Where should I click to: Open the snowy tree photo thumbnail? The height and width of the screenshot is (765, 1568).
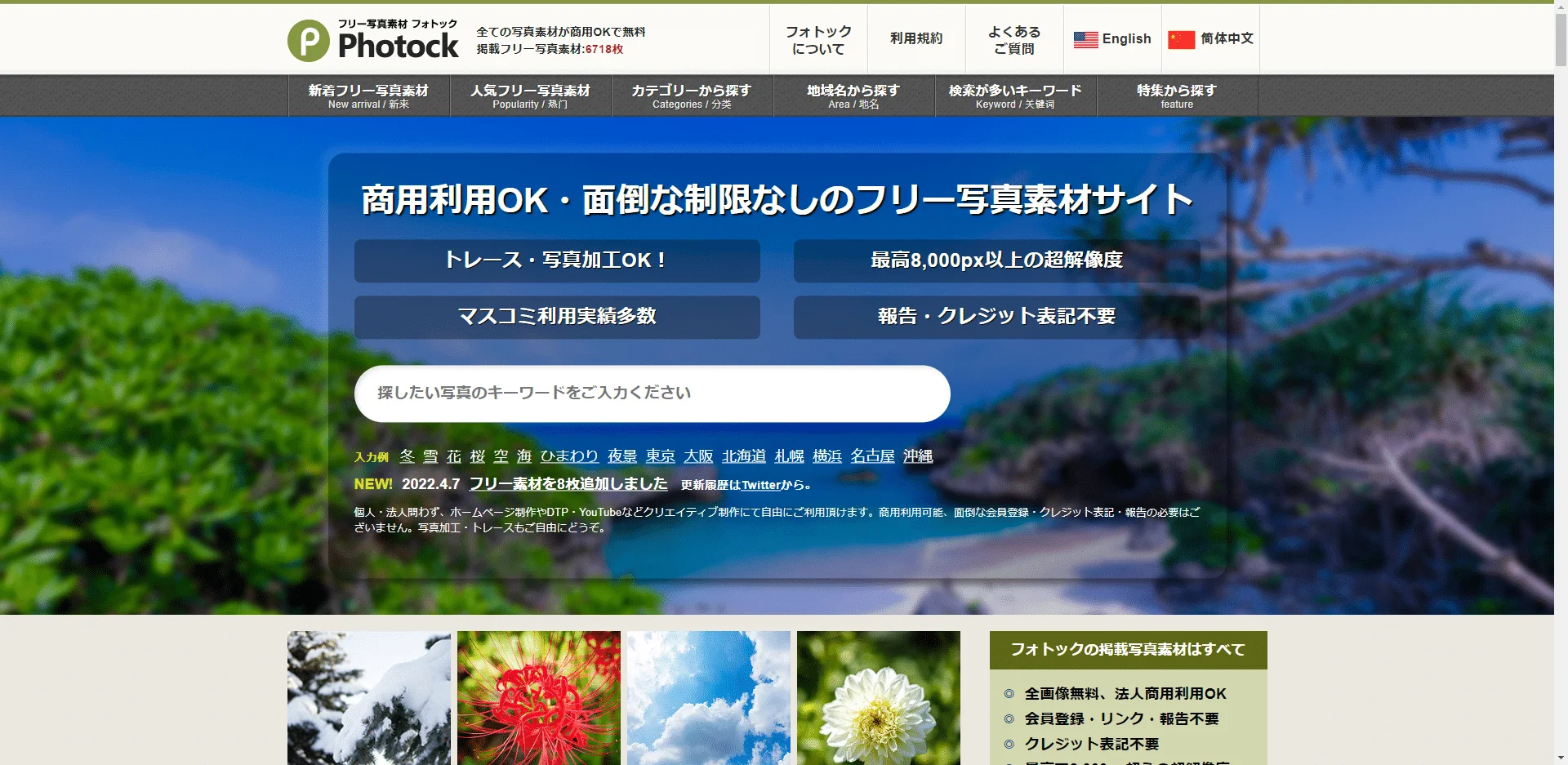[x=369, y=698]
